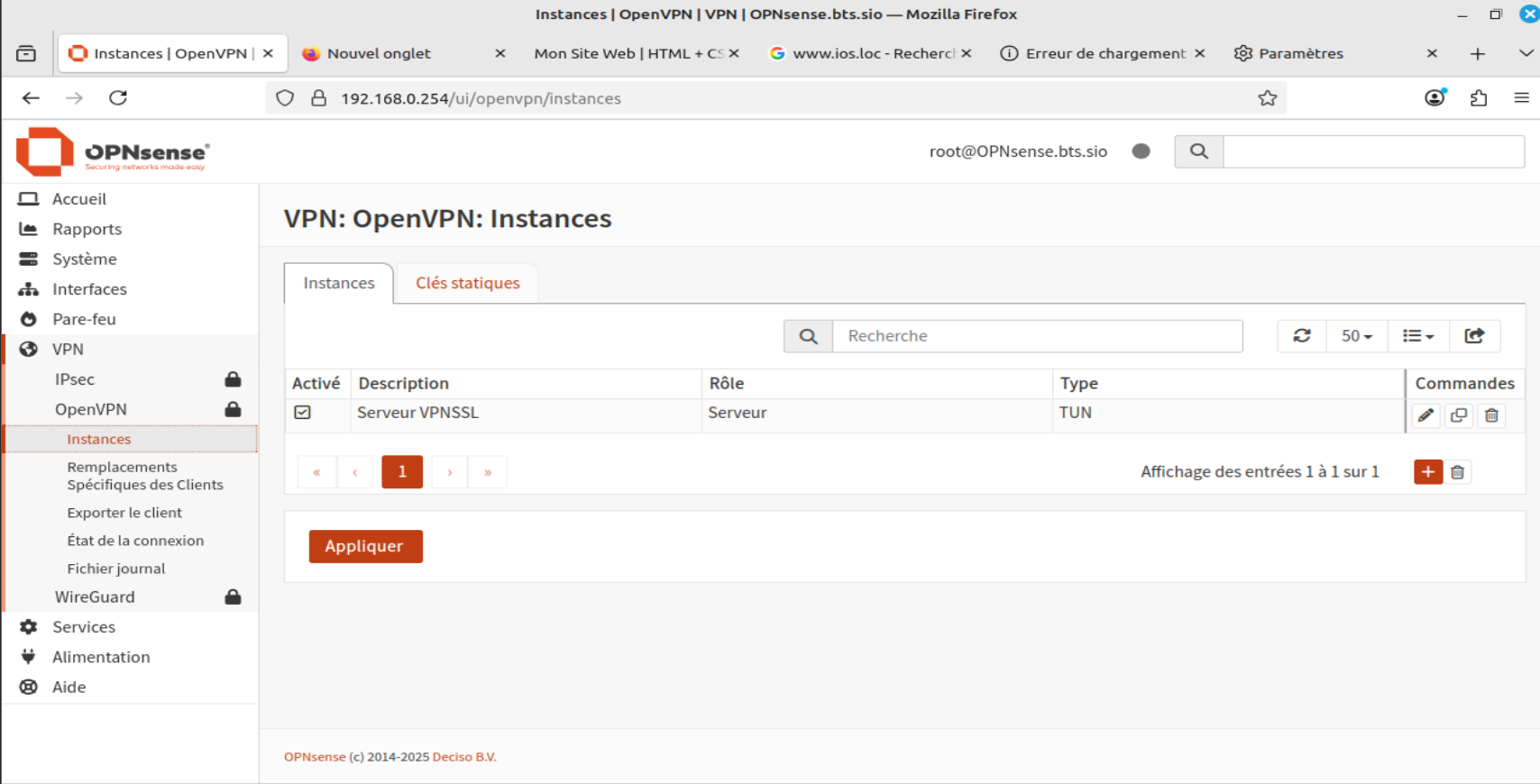Switch to the Nouvel onglet browser tab
The width and height of the screenshot is (1540, 784).
pos(402,53)
